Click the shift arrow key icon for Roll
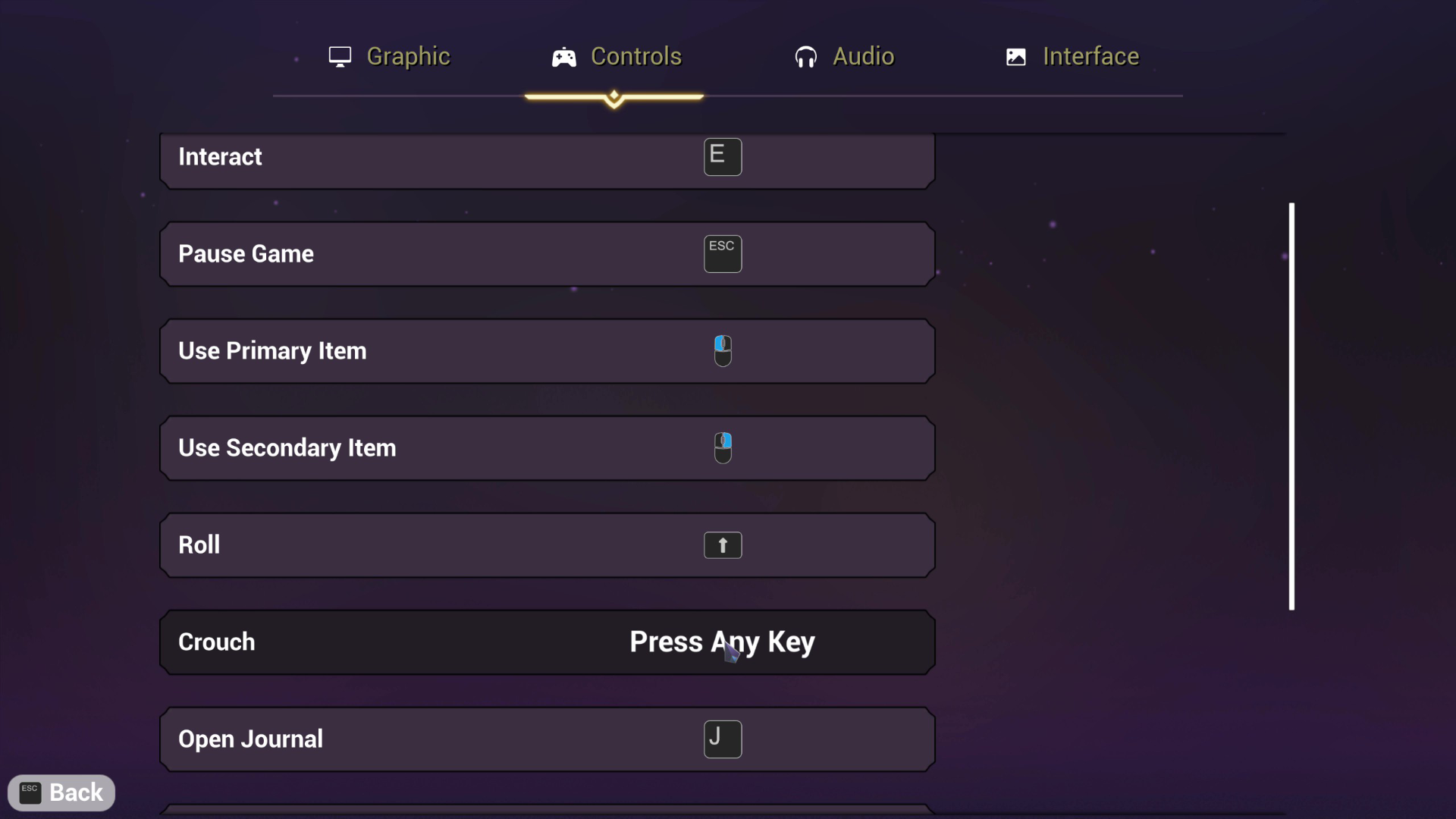The image size is (1456, 819). [723, 545]
